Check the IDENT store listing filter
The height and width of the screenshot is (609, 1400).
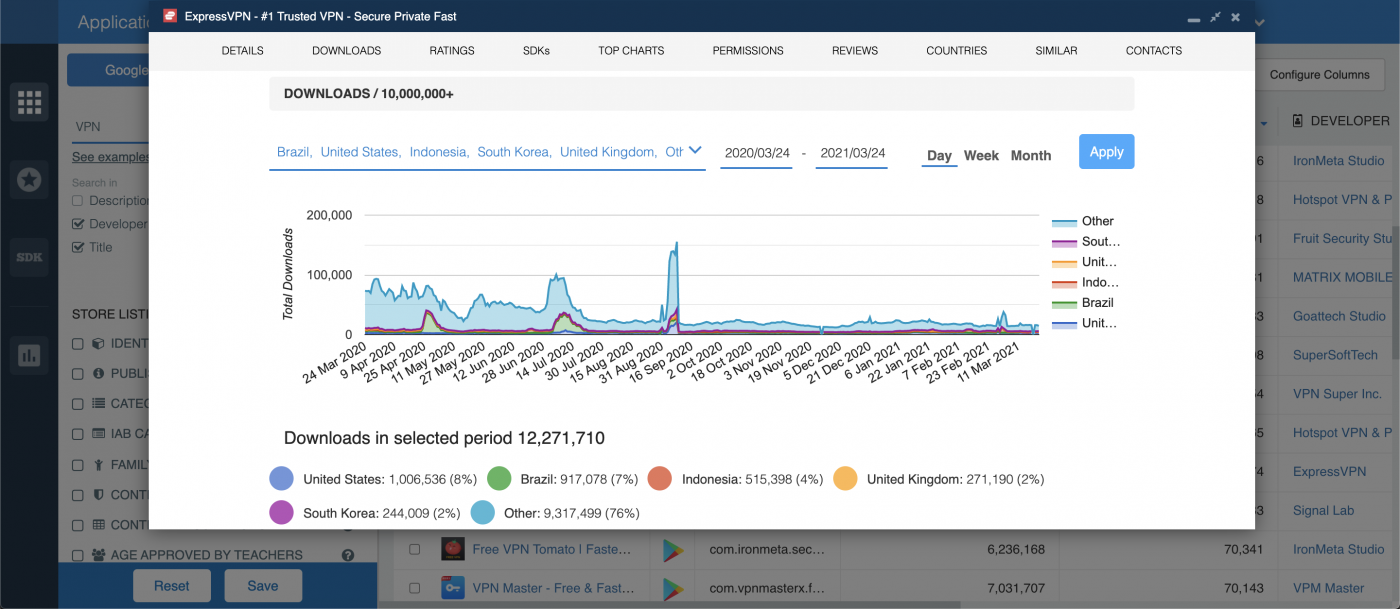pos(78,344)
